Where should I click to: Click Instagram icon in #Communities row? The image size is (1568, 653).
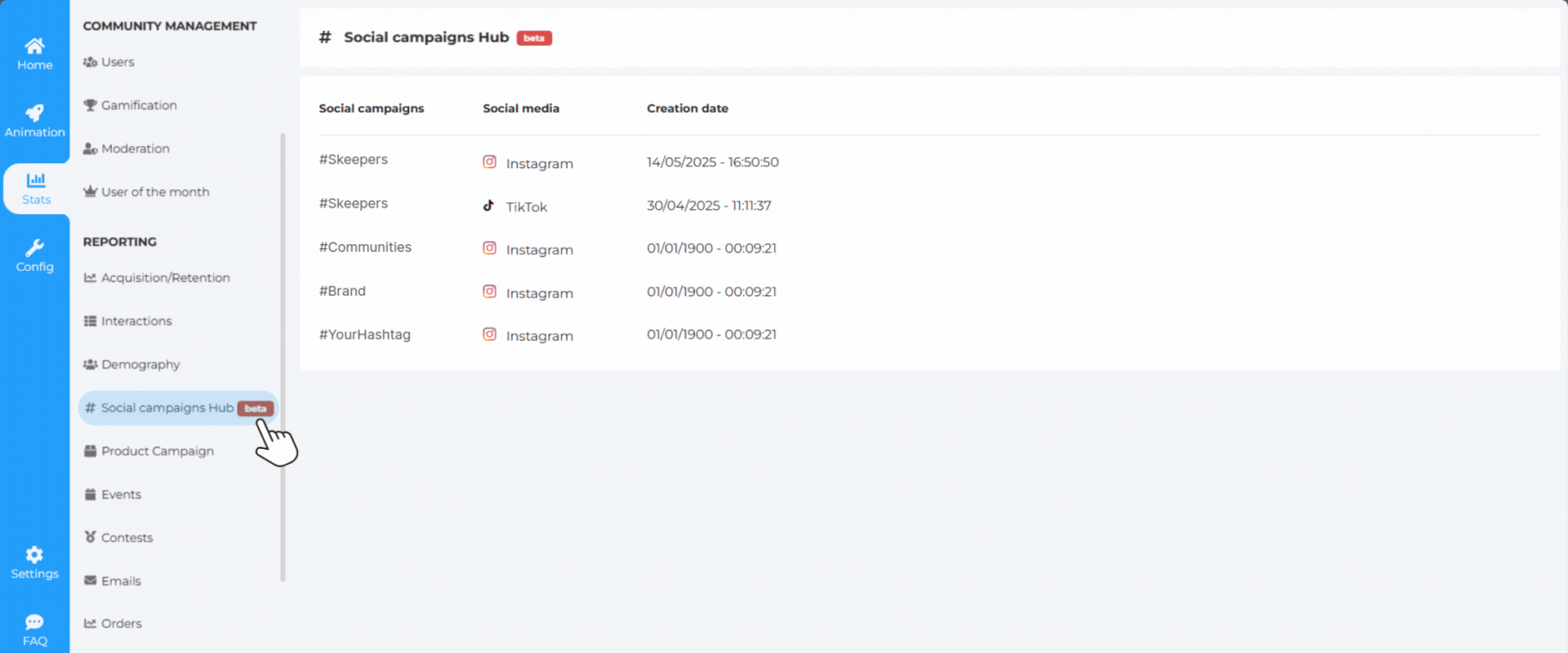[489, 248]
